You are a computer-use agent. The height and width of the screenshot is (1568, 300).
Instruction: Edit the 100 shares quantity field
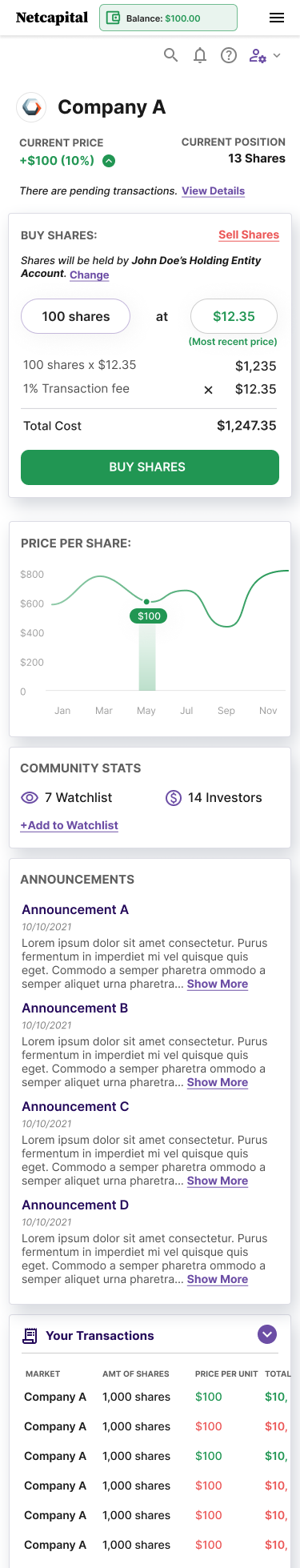[75, 317]
